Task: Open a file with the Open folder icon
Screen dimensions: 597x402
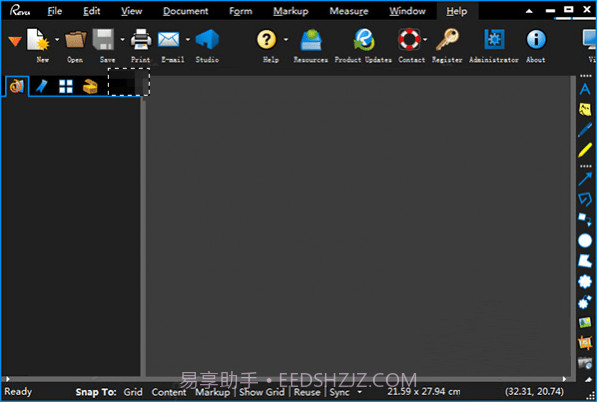Action: 75,40
